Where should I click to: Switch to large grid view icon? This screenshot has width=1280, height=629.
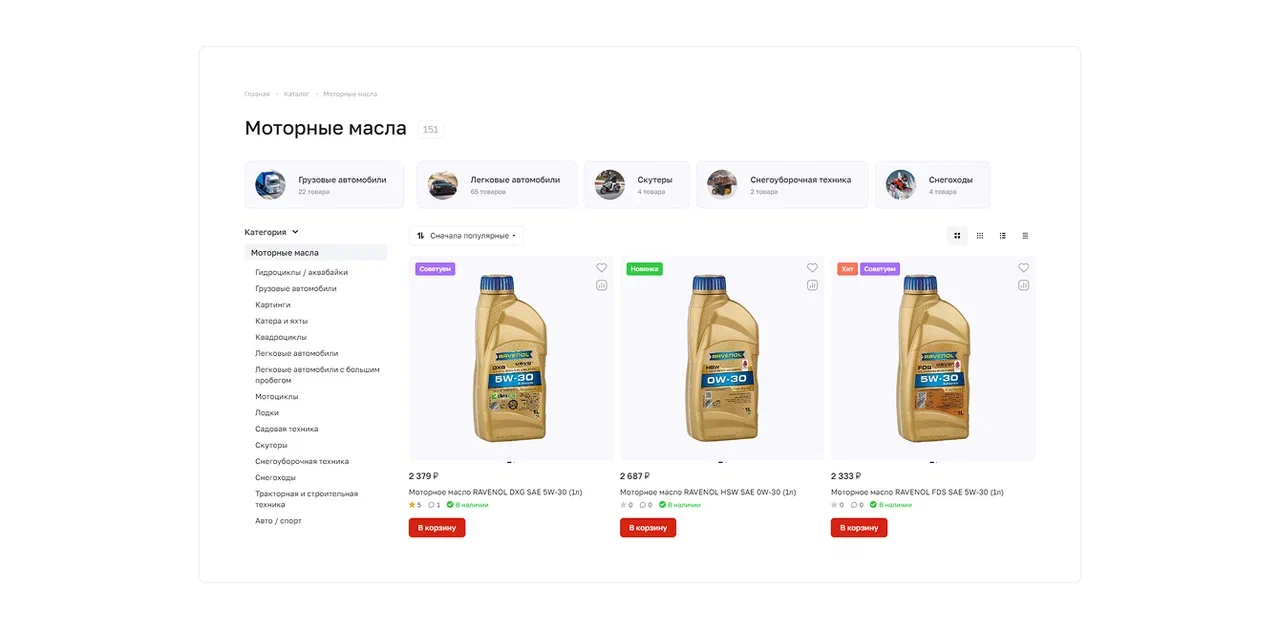pyautogui.click(x=957, y=236)
